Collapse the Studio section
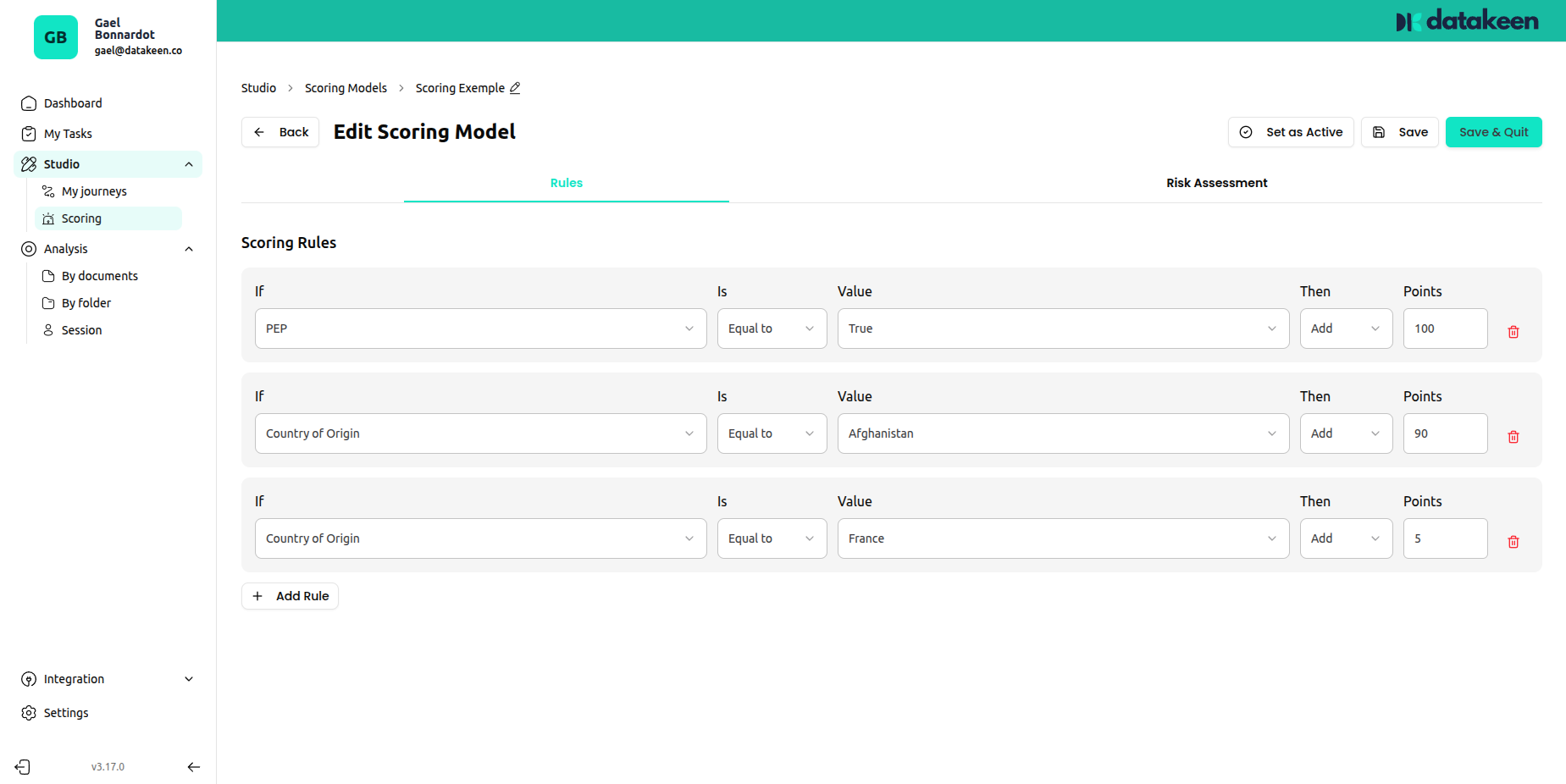 (x=189, y=163)
